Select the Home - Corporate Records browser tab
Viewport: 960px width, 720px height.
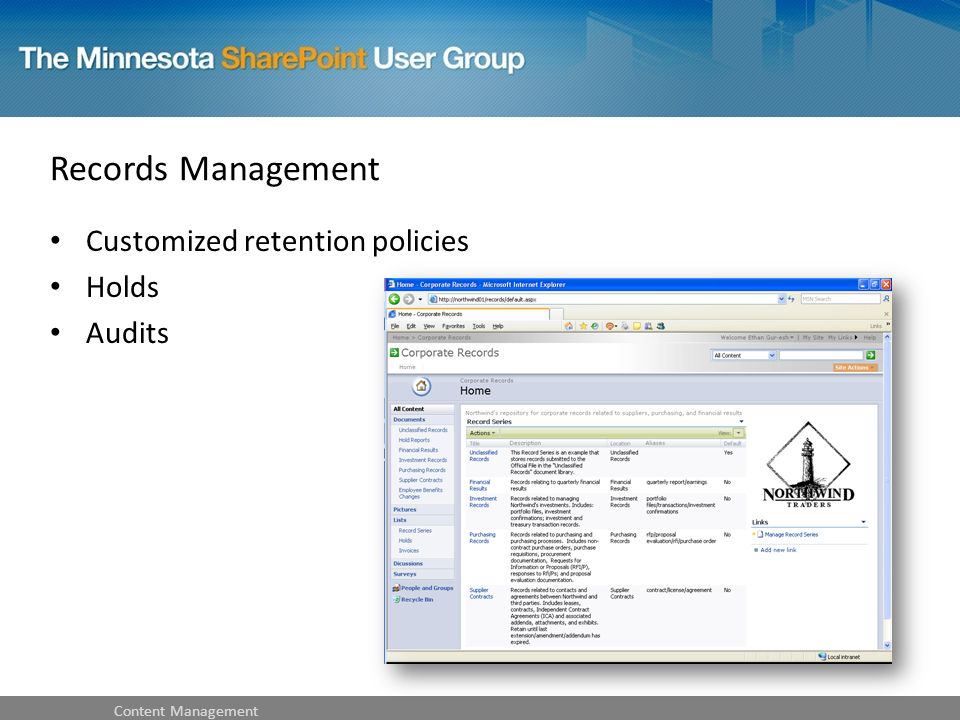pos(468,314)
